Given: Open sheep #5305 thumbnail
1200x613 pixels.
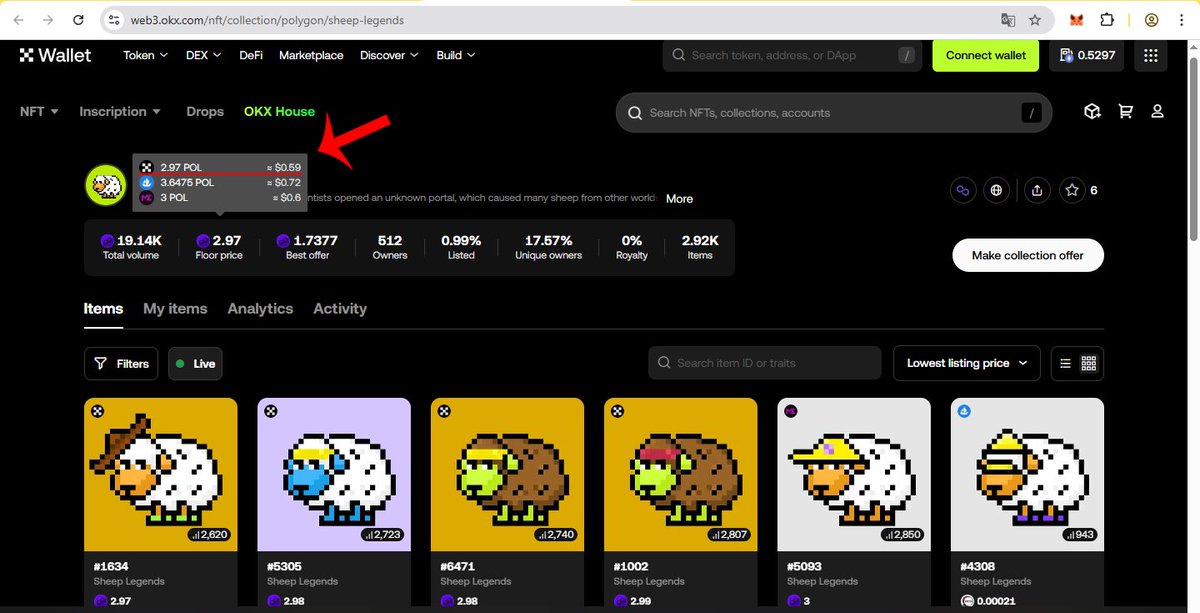Looking at the screenshot, I should tap(334, 473).
